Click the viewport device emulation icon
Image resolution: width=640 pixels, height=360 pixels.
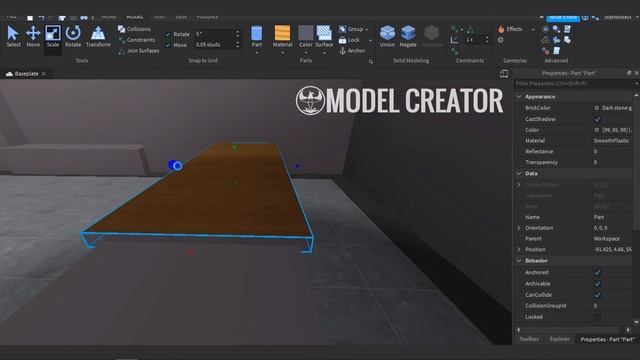(504, 73)
